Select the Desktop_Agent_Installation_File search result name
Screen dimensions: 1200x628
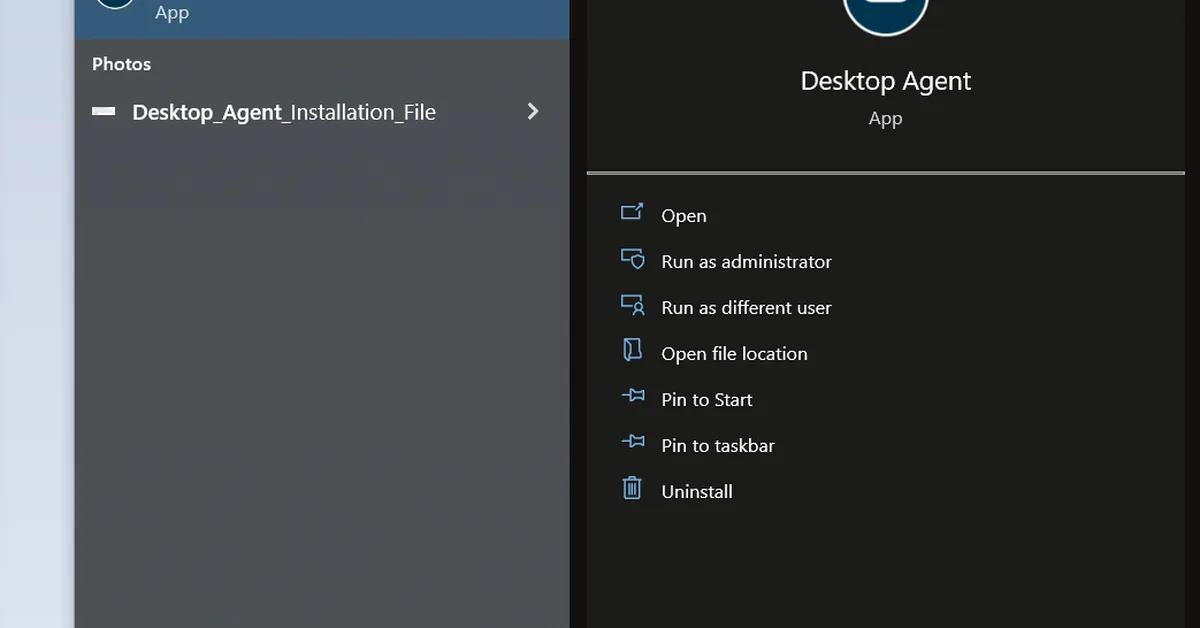[284, 112]
